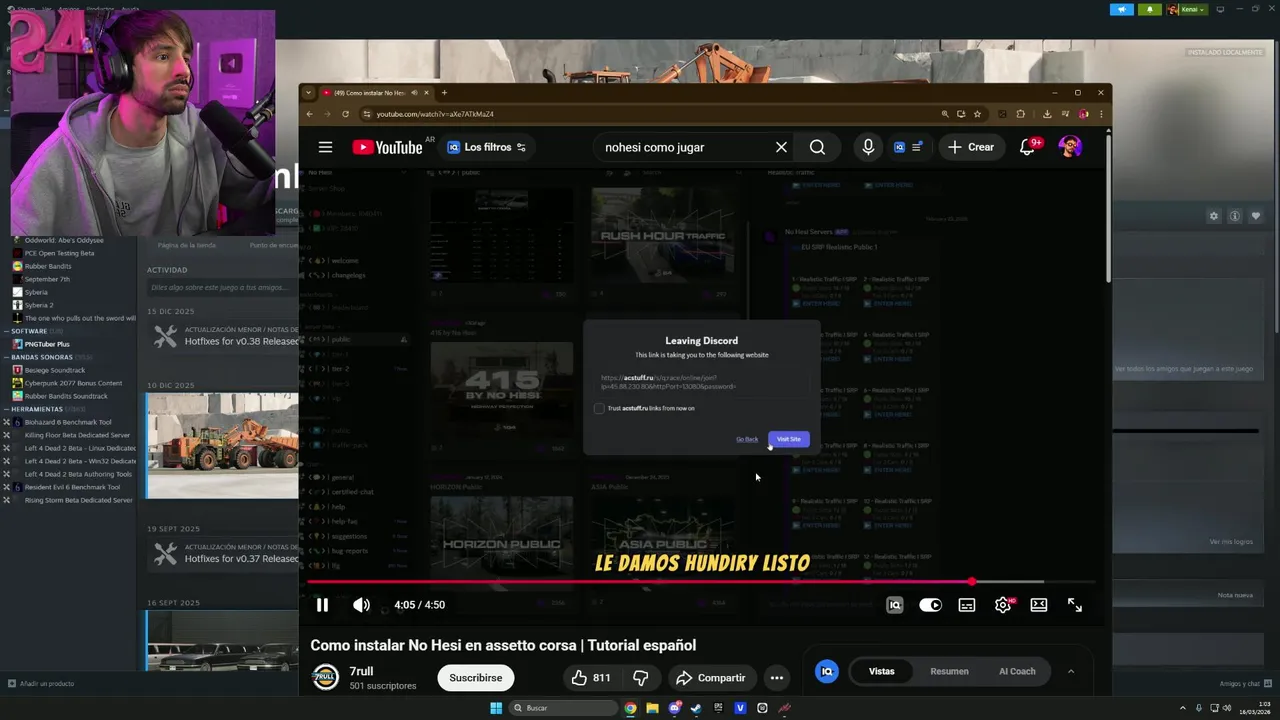Bookmark the page with the star icon
1280x720 pixels.
(x=977, y=114)
